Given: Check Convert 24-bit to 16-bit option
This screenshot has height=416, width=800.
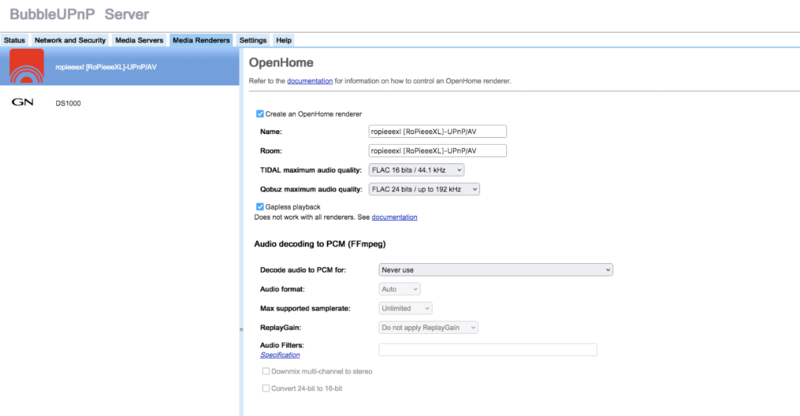Looking at the screenshot, I should (x=265, y=388).
